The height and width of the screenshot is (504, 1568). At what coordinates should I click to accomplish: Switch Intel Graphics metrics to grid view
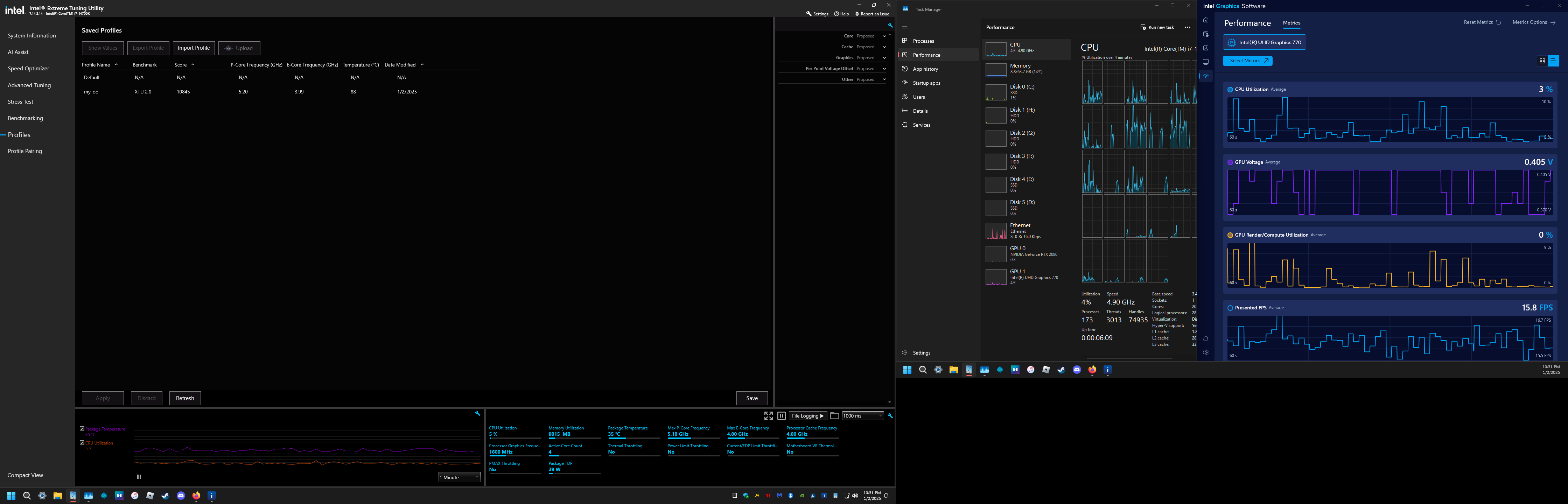[x=1542, y=61]
